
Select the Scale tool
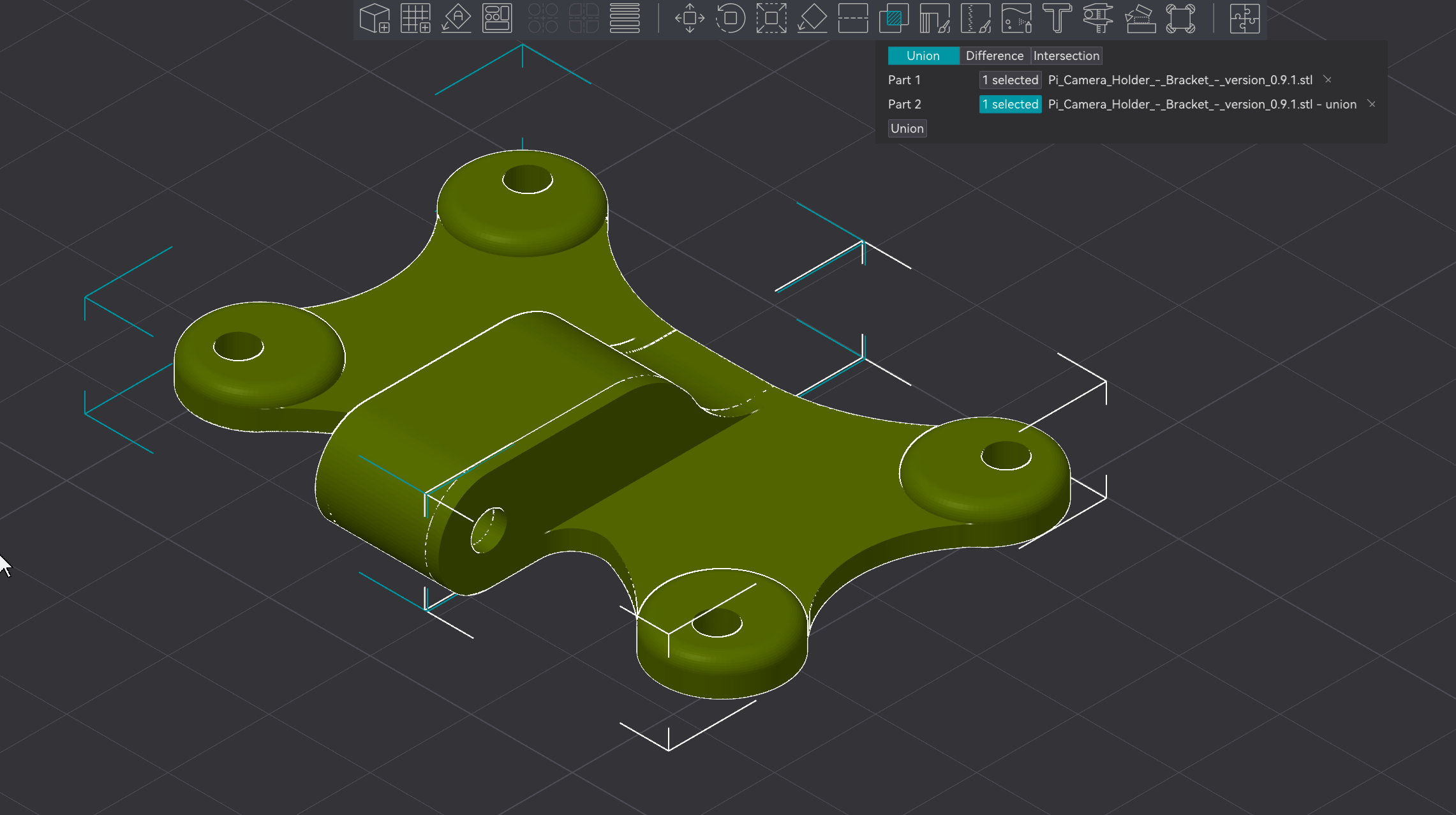pyautogui.click(x=771, y=19)
